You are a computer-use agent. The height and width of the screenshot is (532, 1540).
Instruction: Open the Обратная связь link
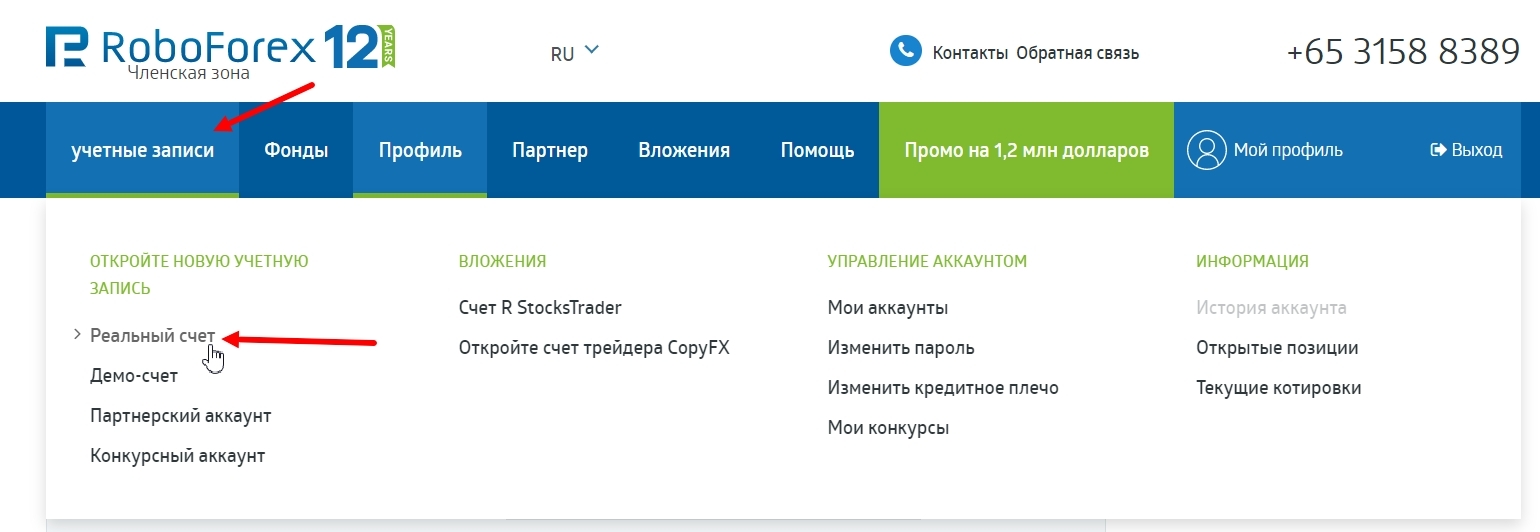tap(1078, 53)
